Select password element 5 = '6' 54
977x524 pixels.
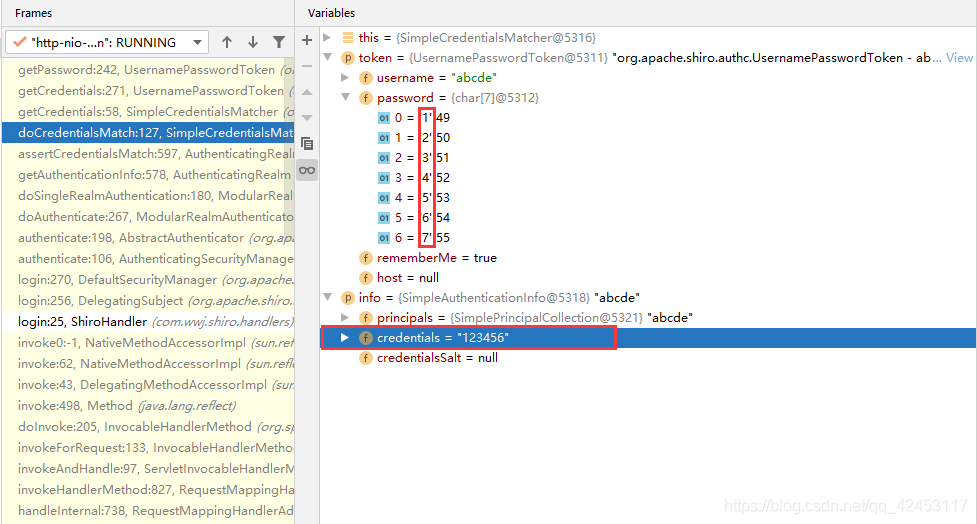648,217
